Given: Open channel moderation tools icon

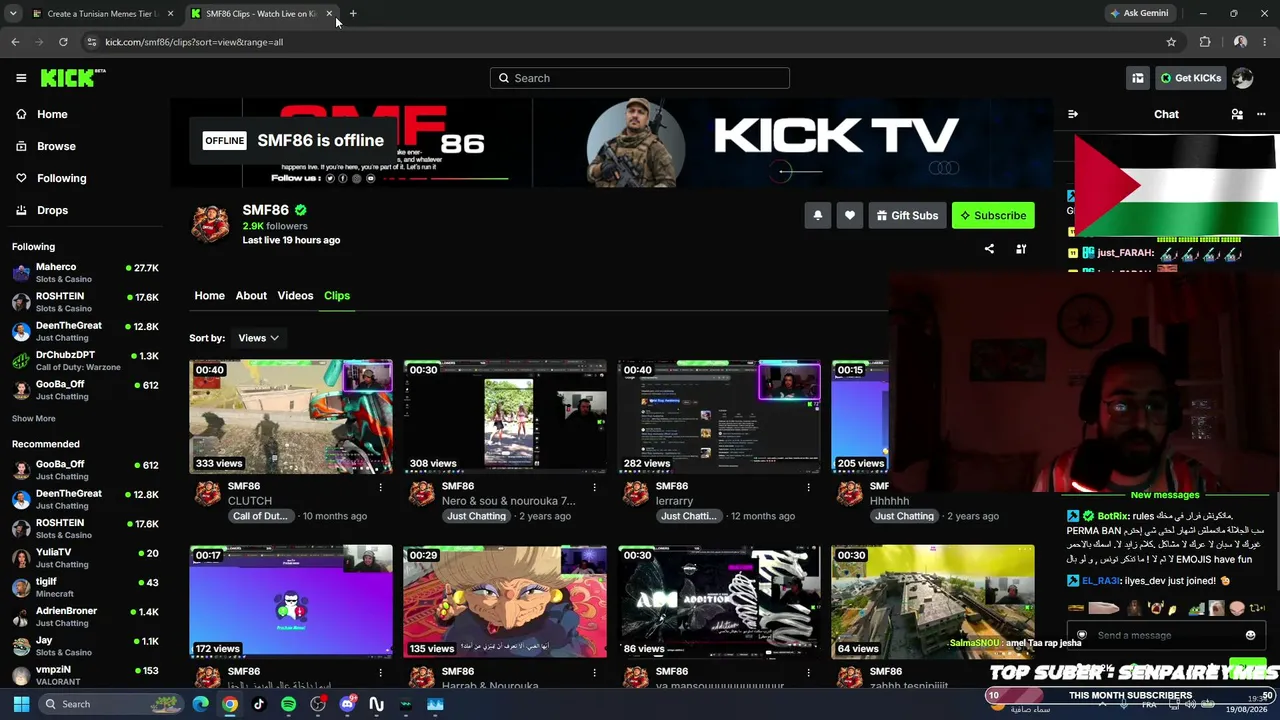Looking at the screenshot, I should coord(1021,249).
